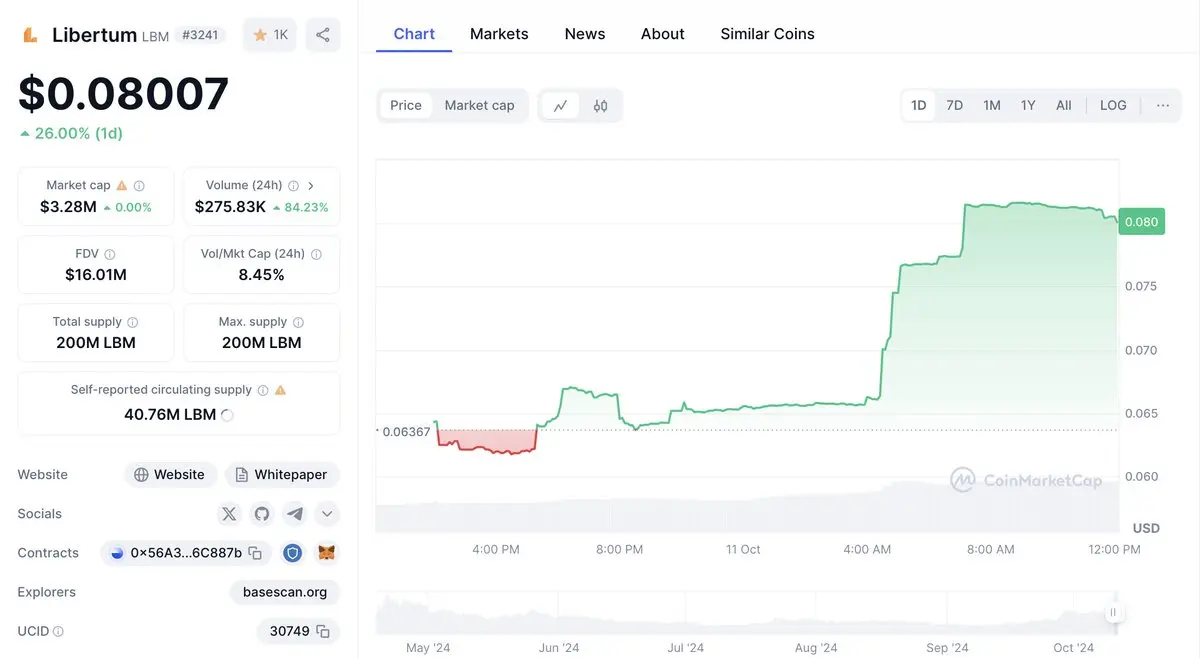1200x658 pixels.
Task: Select the Market cap chart toggle
Action: pos(479,105)
